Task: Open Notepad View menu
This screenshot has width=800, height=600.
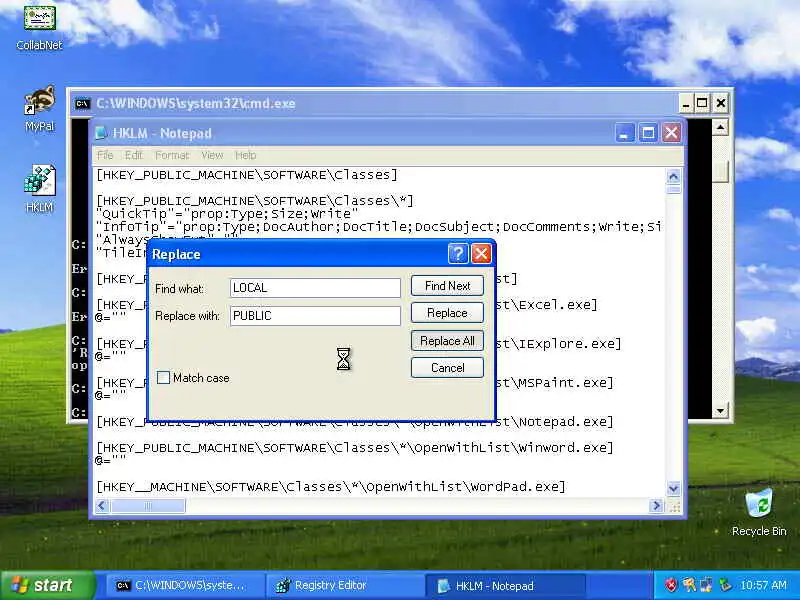Action: [212, 155]
